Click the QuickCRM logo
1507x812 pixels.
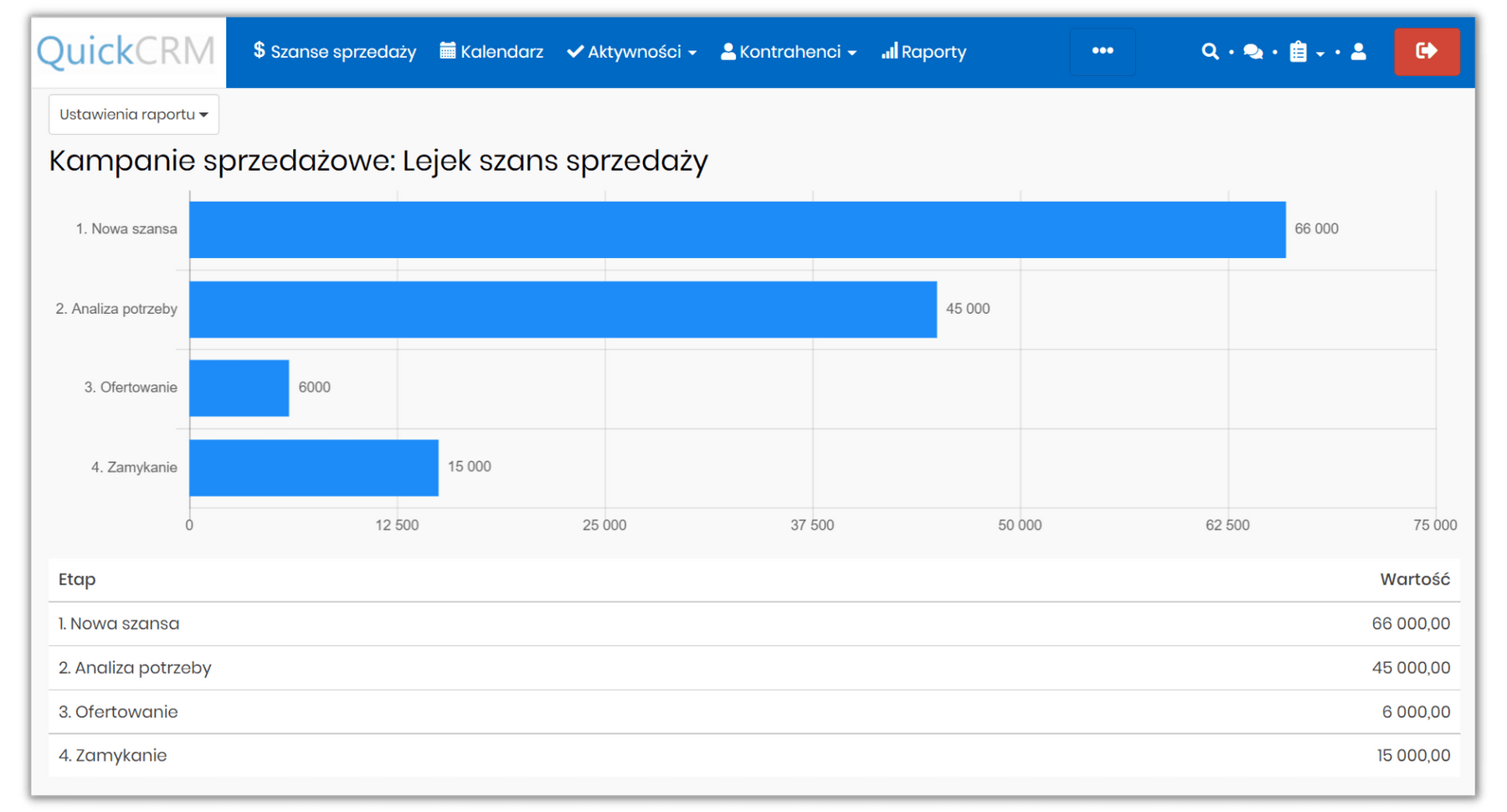click(126, 51)
